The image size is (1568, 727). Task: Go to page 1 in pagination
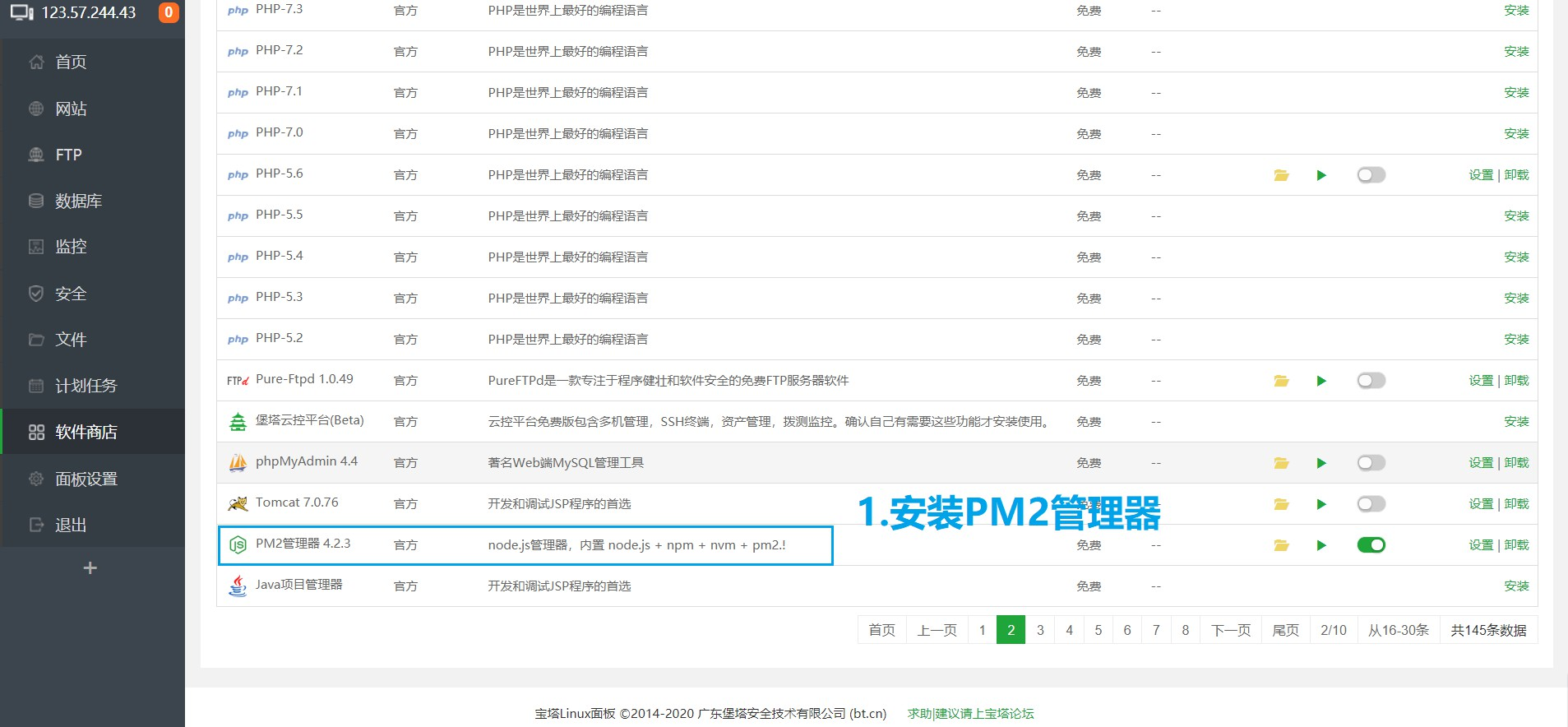coord(982,630)
